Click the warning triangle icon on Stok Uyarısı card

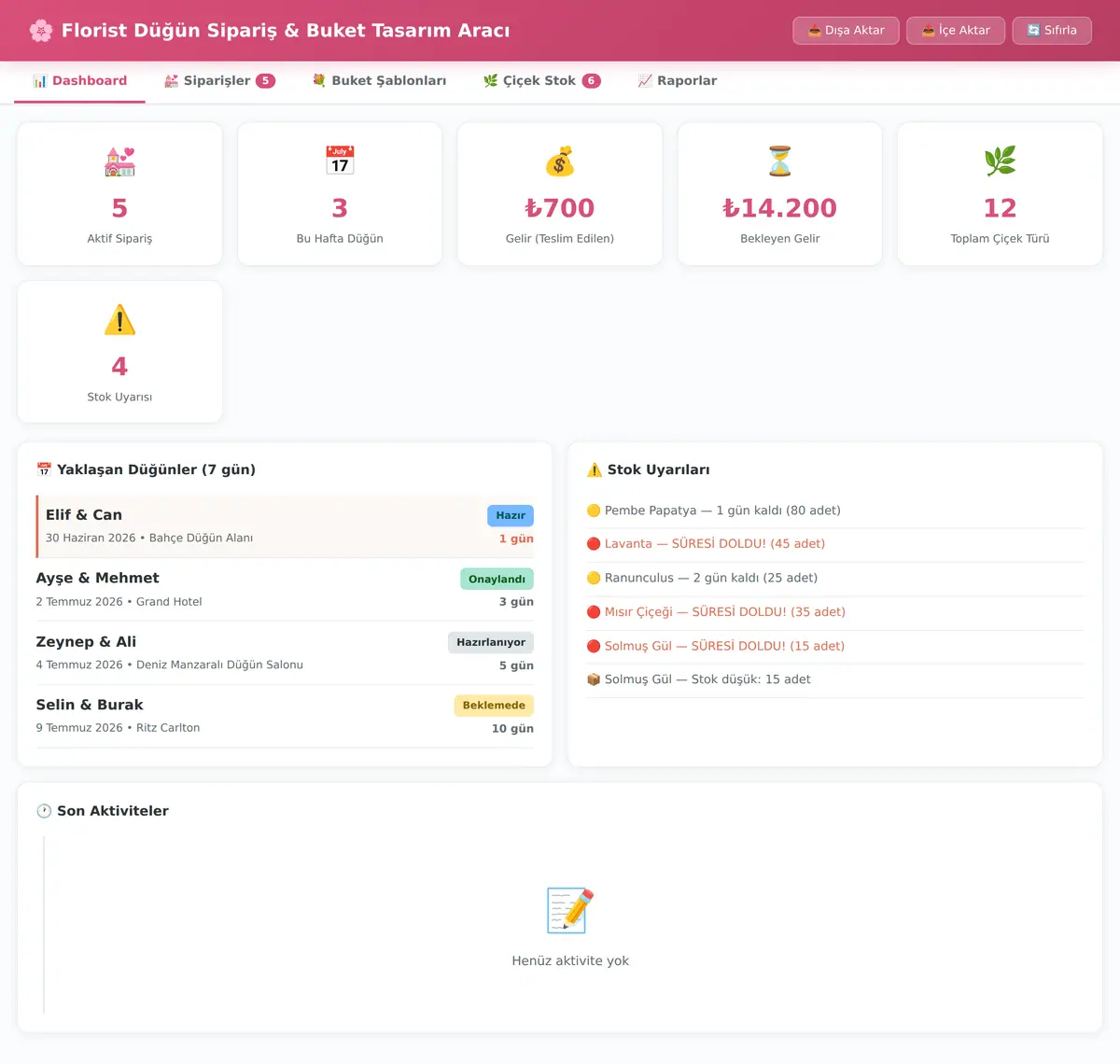pyautogui.click(x=119, y=320)
